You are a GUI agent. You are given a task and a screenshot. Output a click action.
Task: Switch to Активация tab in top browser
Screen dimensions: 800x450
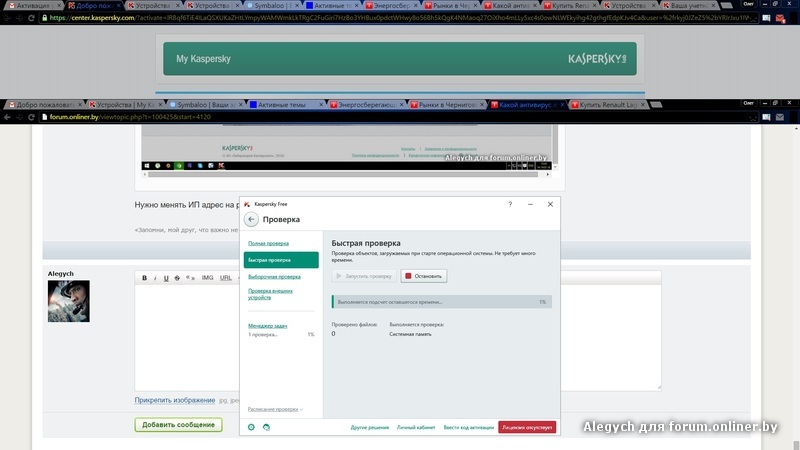coord(34,6)
